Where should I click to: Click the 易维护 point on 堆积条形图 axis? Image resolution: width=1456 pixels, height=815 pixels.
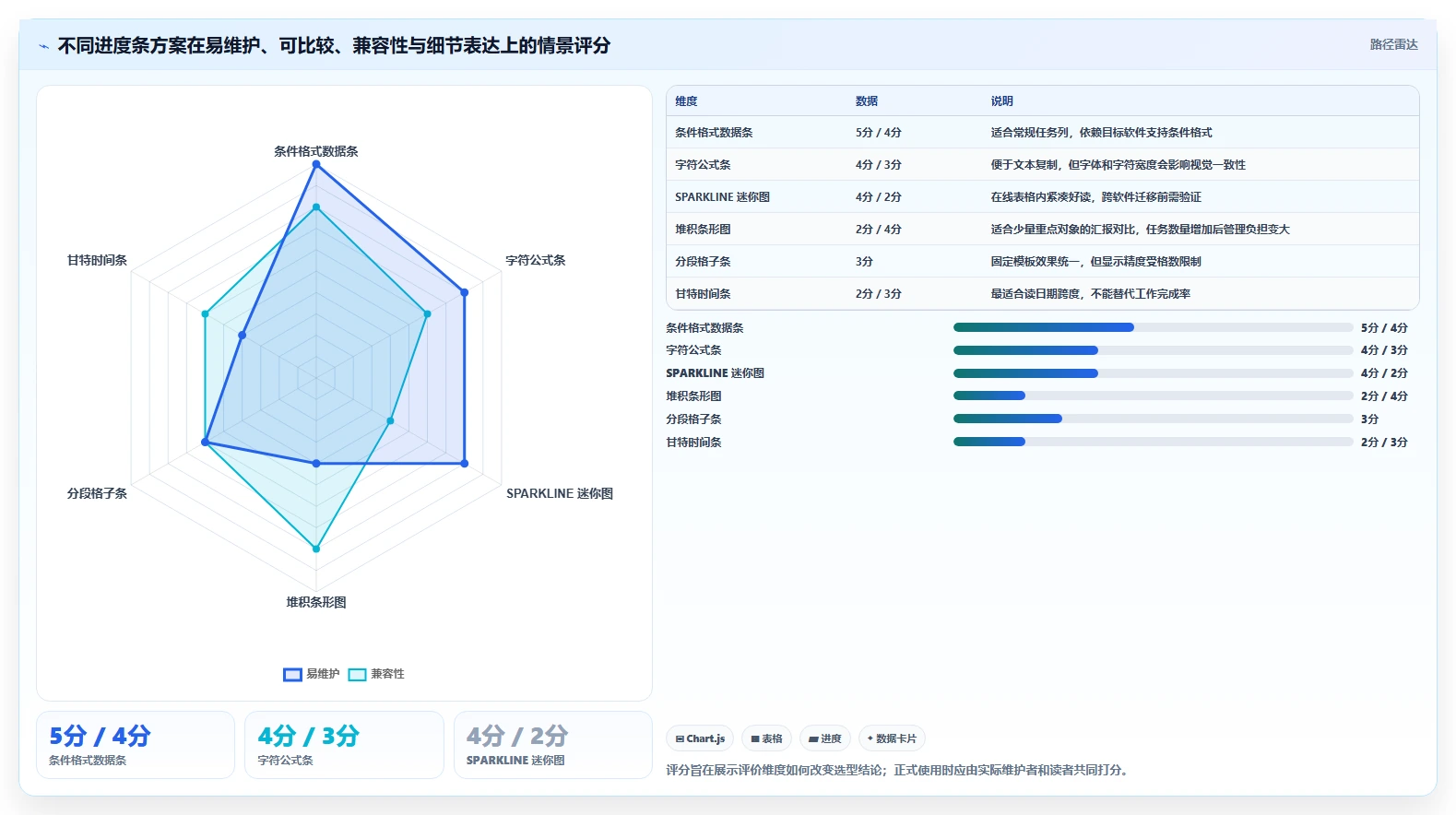click(x=316, y=463)
